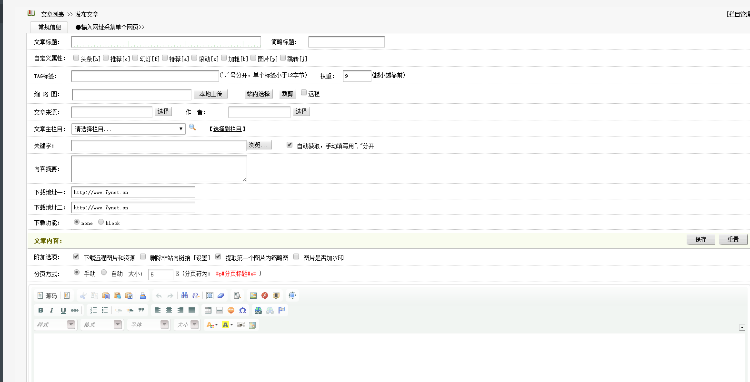Open the 大小 font size dropdown
Screen dimensions: 750x382
(187, 325)
